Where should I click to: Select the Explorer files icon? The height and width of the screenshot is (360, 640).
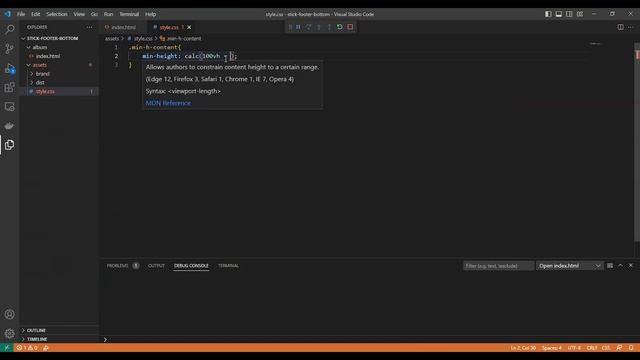pos(9,145)
